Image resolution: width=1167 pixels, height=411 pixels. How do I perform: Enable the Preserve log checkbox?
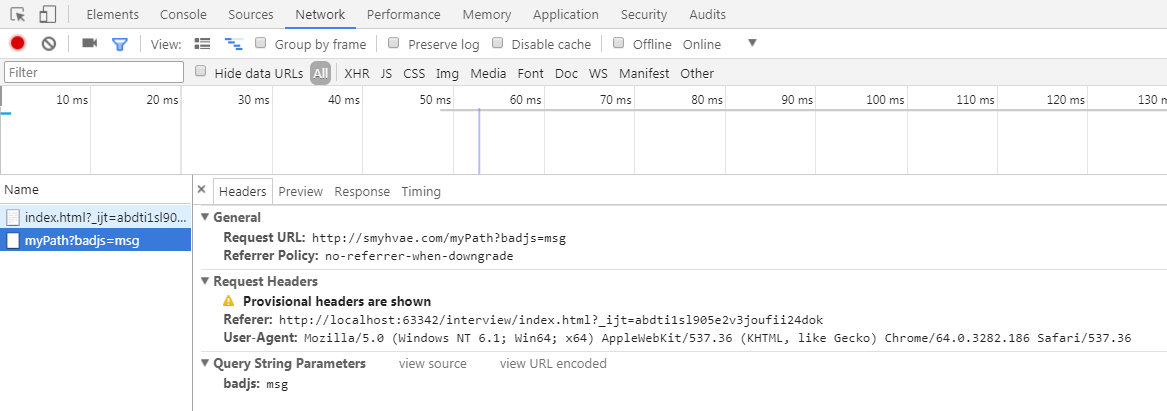(394, 44)
